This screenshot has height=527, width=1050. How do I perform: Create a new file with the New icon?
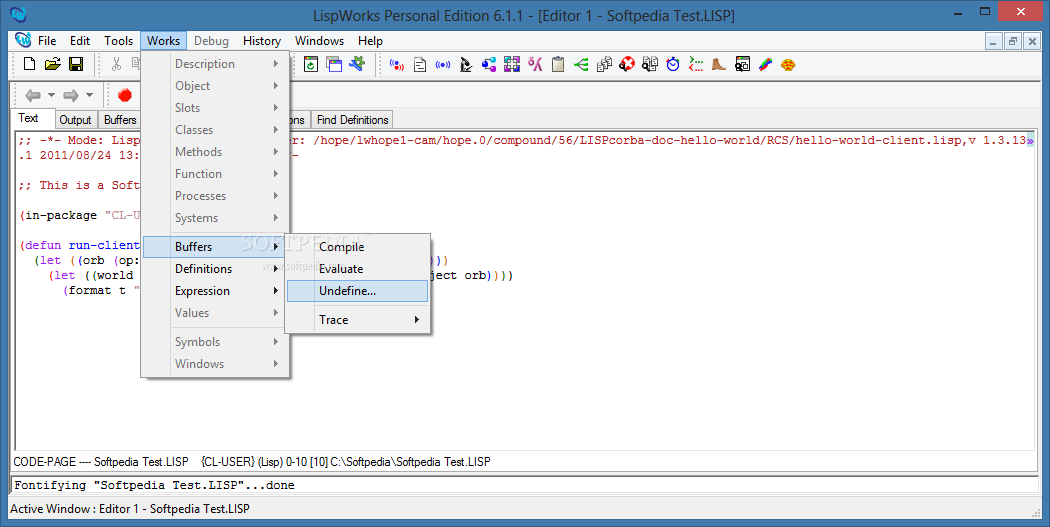pyautogui.click(x=29, y=64)
